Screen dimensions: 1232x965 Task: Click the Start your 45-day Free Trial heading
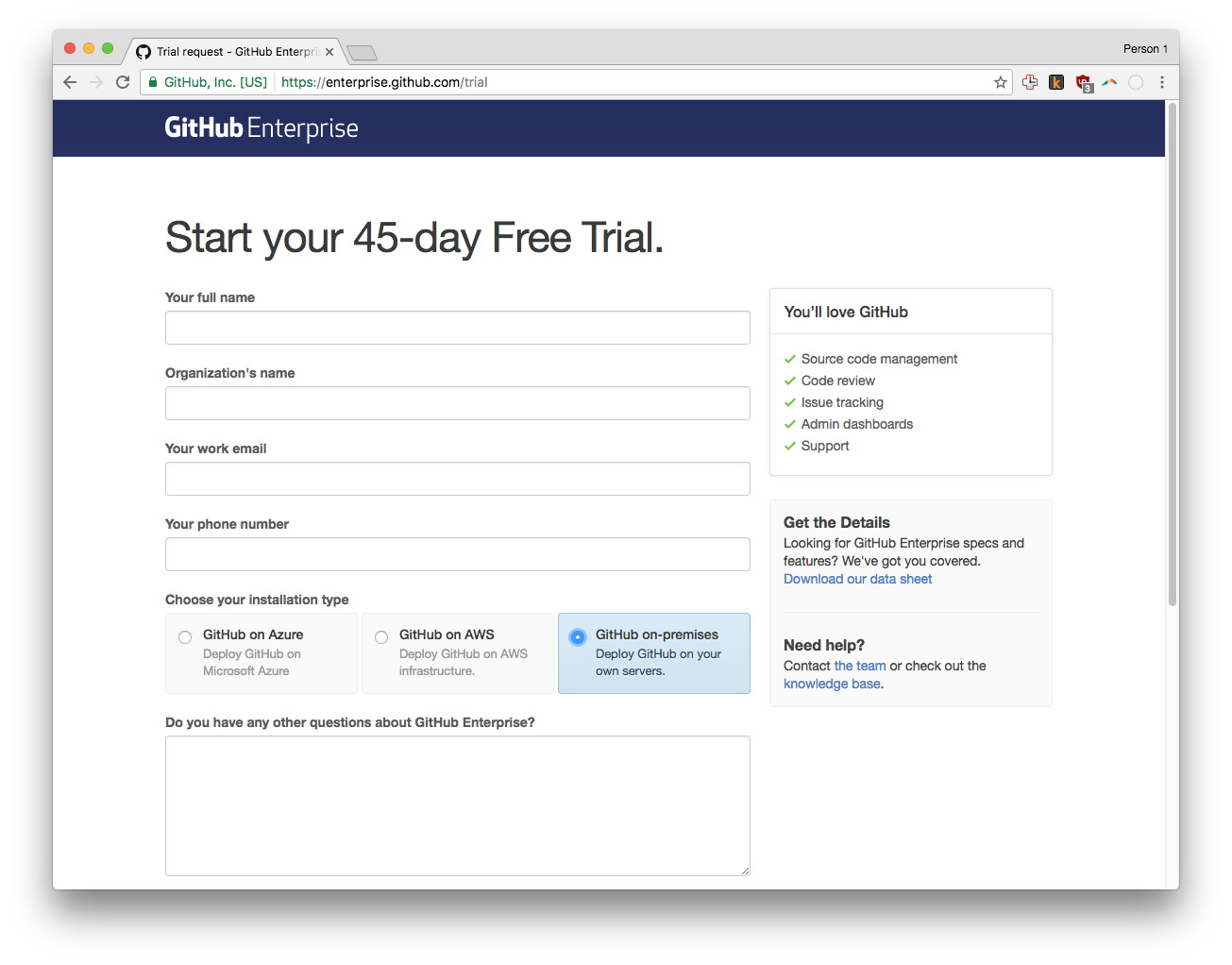(414, 238)
